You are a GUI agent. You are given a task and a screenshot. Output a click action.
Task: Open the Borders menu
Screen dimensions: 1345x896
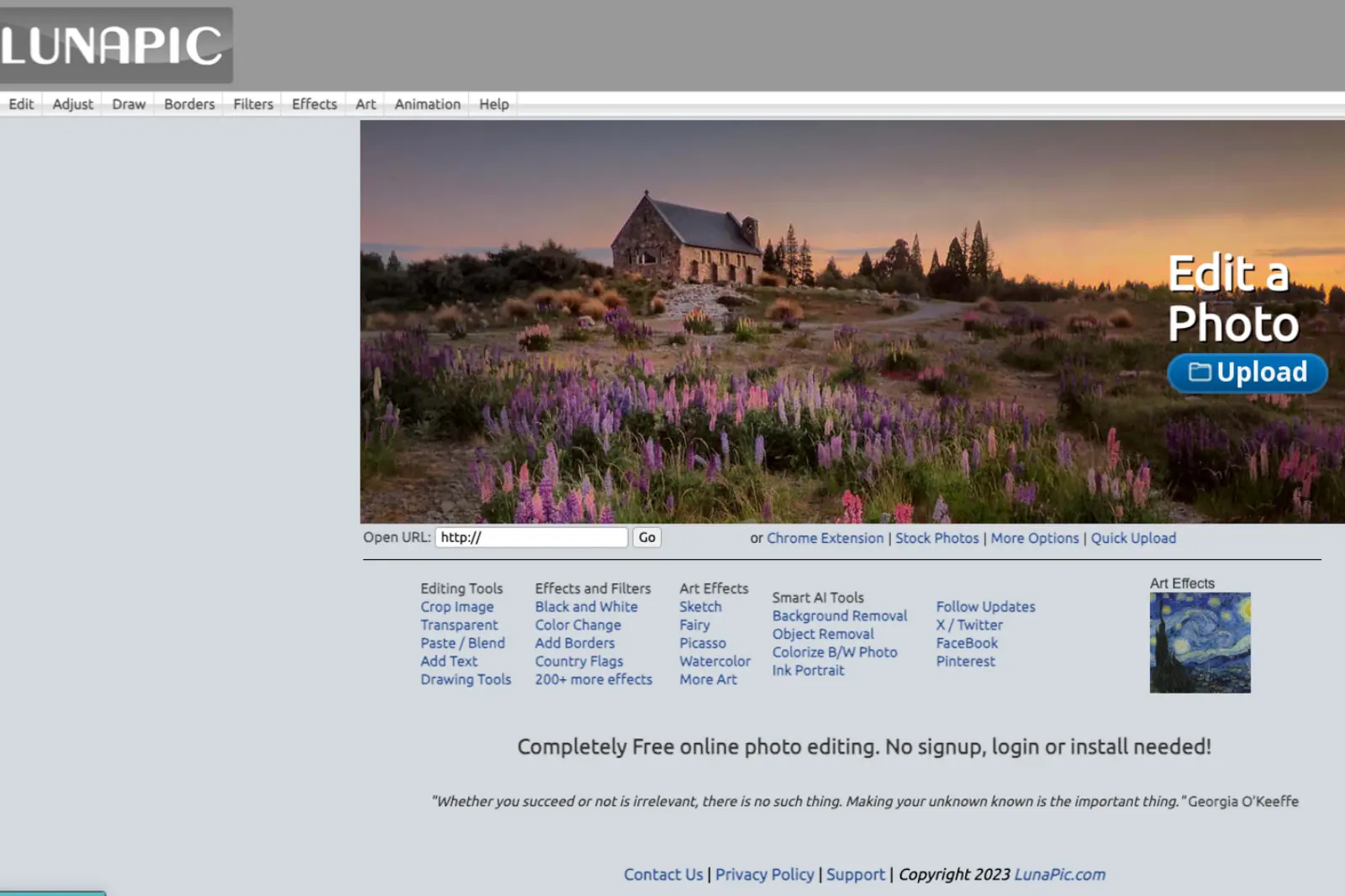[189, 104]
